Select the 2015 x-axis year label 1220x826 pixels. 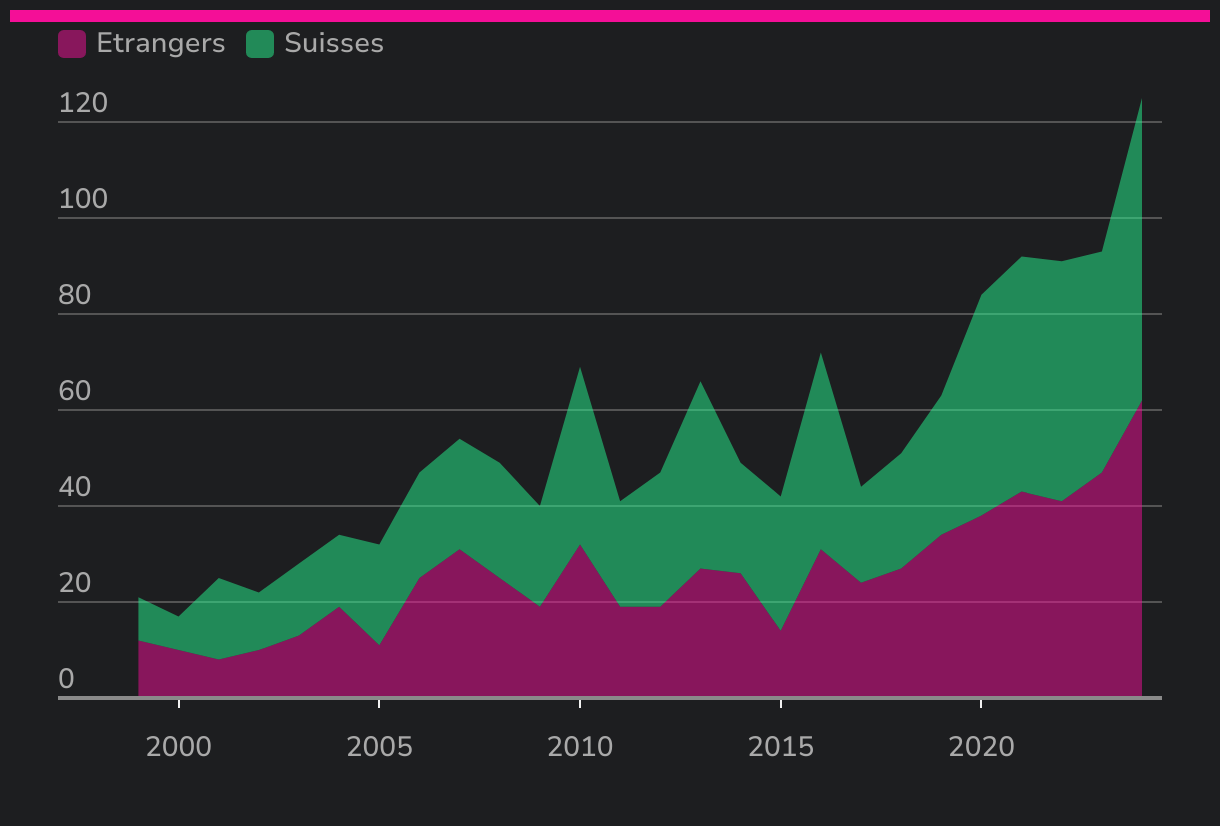click(x=781, y=747)
